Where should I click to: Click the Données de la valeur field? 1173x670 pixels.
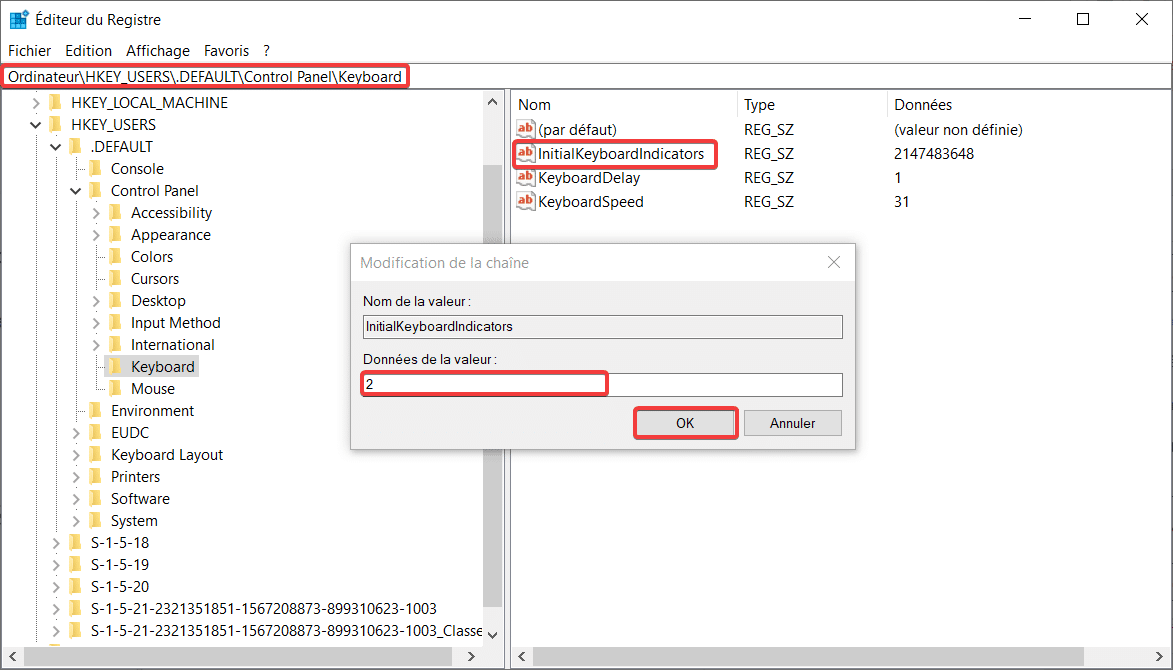pos(602,385)
